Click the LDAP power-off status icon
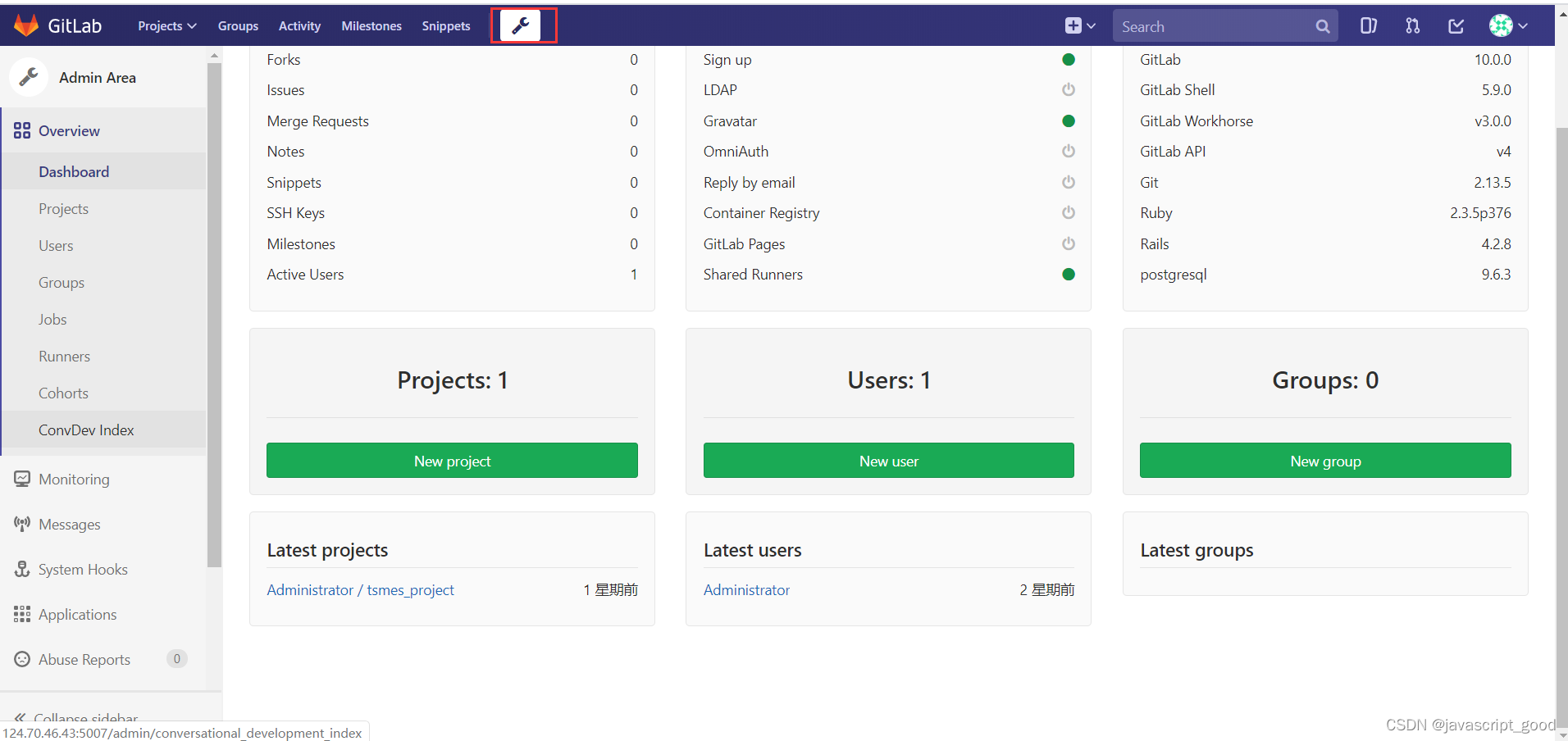The width and height of the screenshot is (1568, 741). click(x=1069, y=89)
